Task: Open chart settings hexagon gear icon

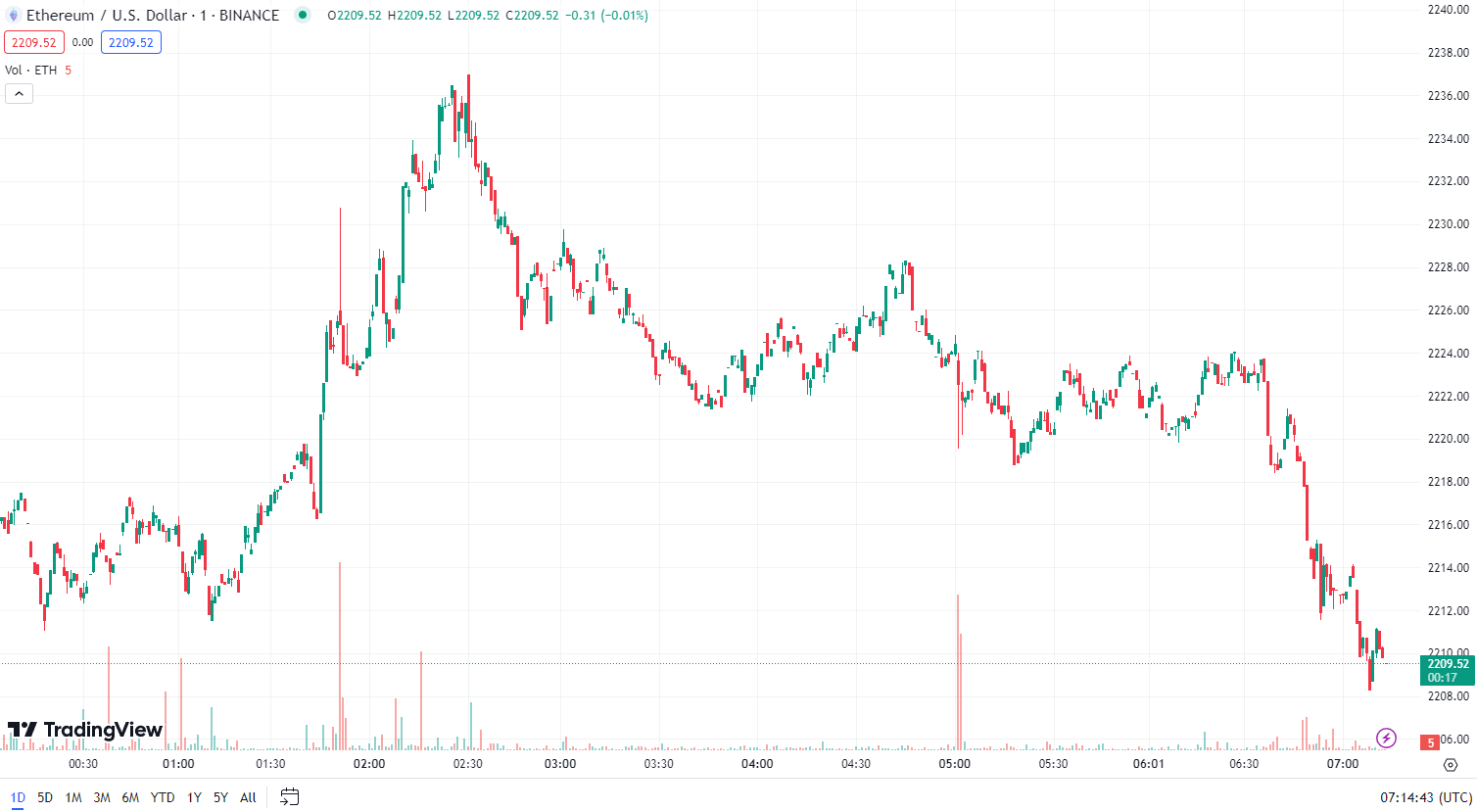Action: point(1451,764)
